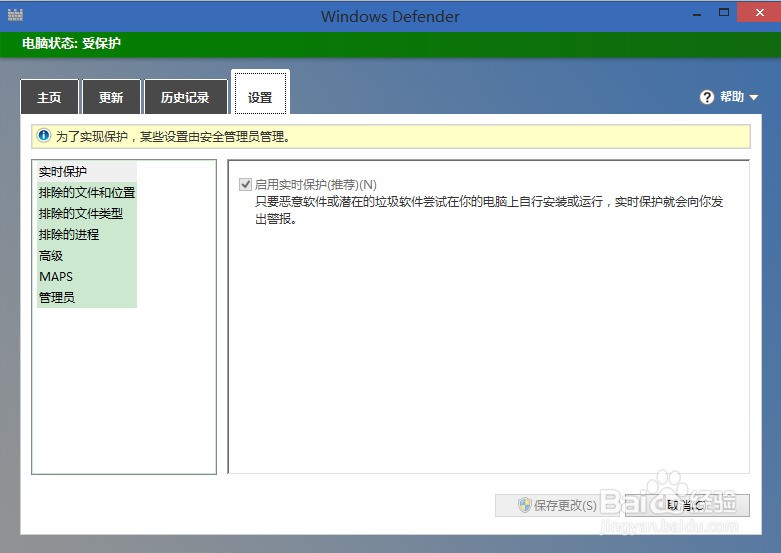This screenshot has height=553, width=781.
Task: Click the help question mark icon
Action: pyautogui.click(x=706, y=97)
